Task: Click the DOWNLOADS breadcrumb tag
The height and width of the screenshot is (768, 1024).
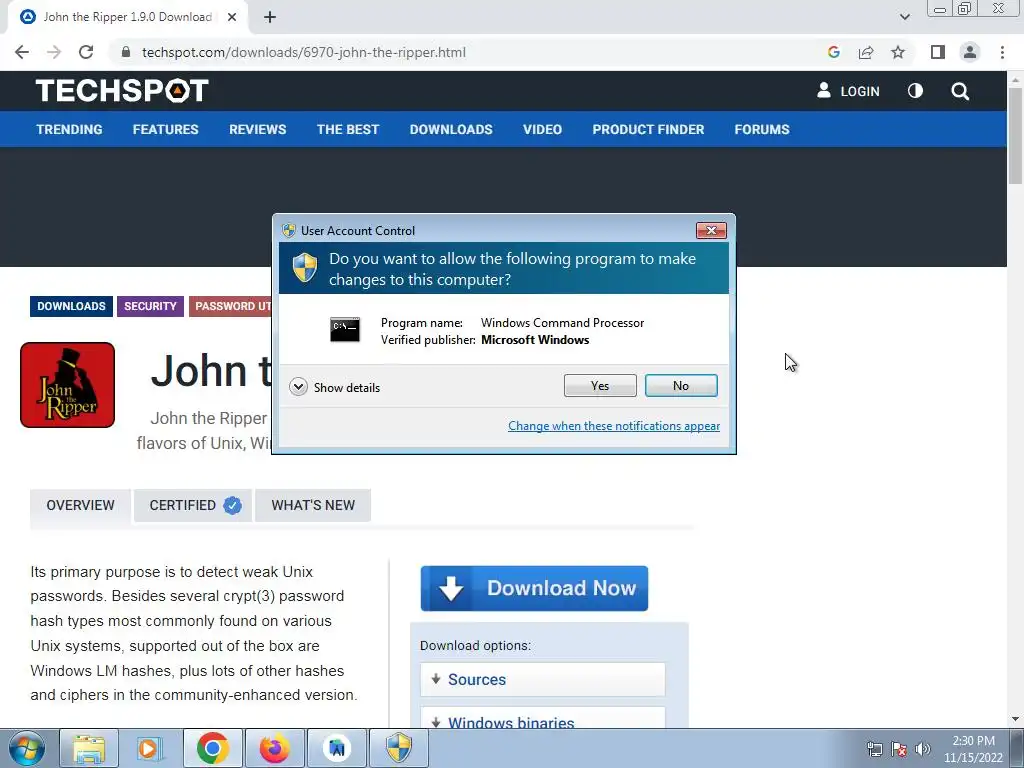Action: (x=71, y=306)
